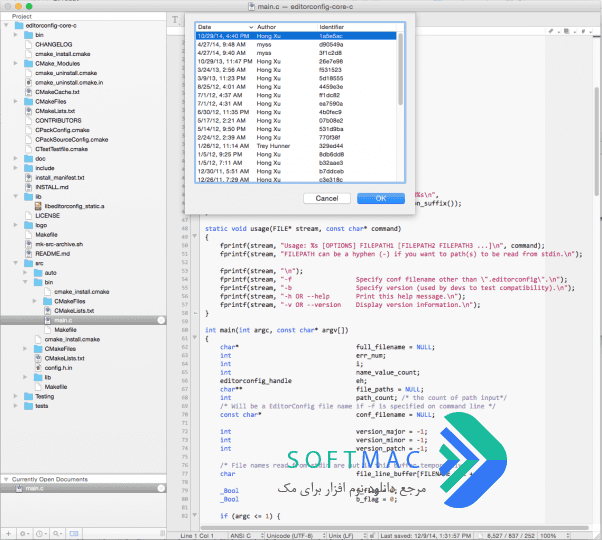Close main.c in Currently Open Documents
This screenshot has height=540, width=602.
(161, 488)
